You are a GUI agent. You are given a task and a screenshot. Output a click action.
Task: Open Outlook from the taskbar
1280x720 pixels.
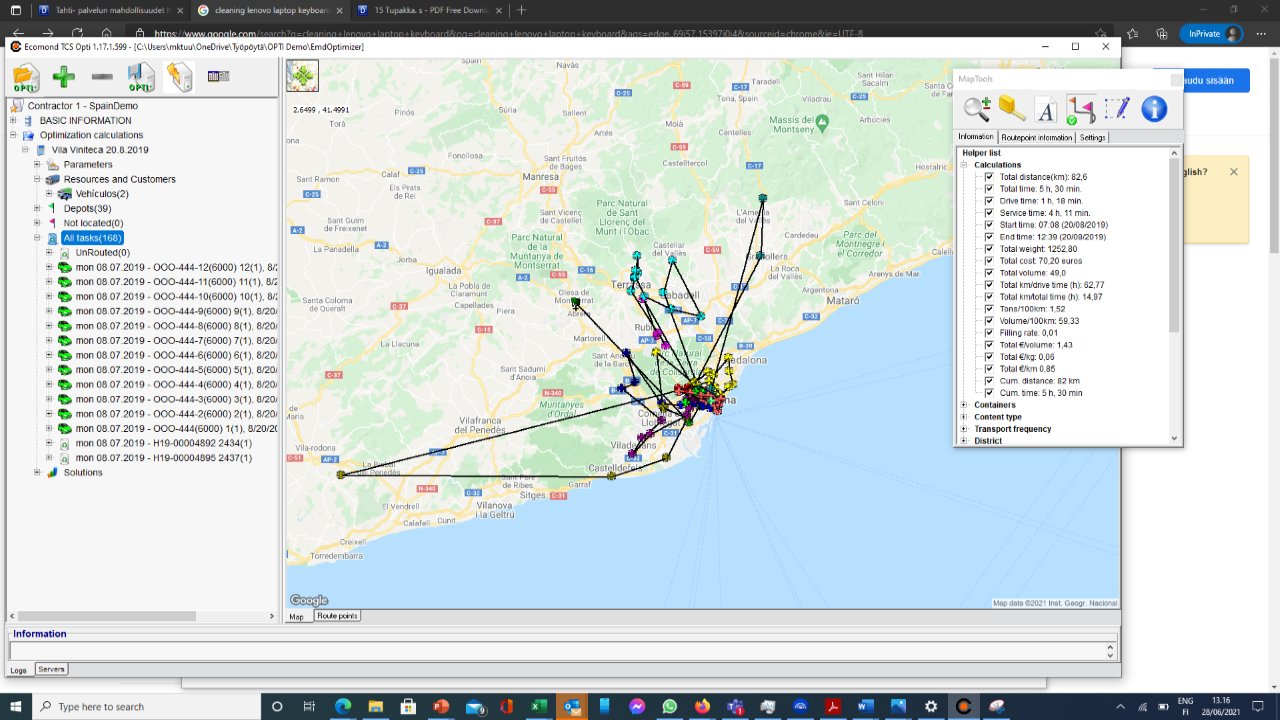[x=572, y=706]
